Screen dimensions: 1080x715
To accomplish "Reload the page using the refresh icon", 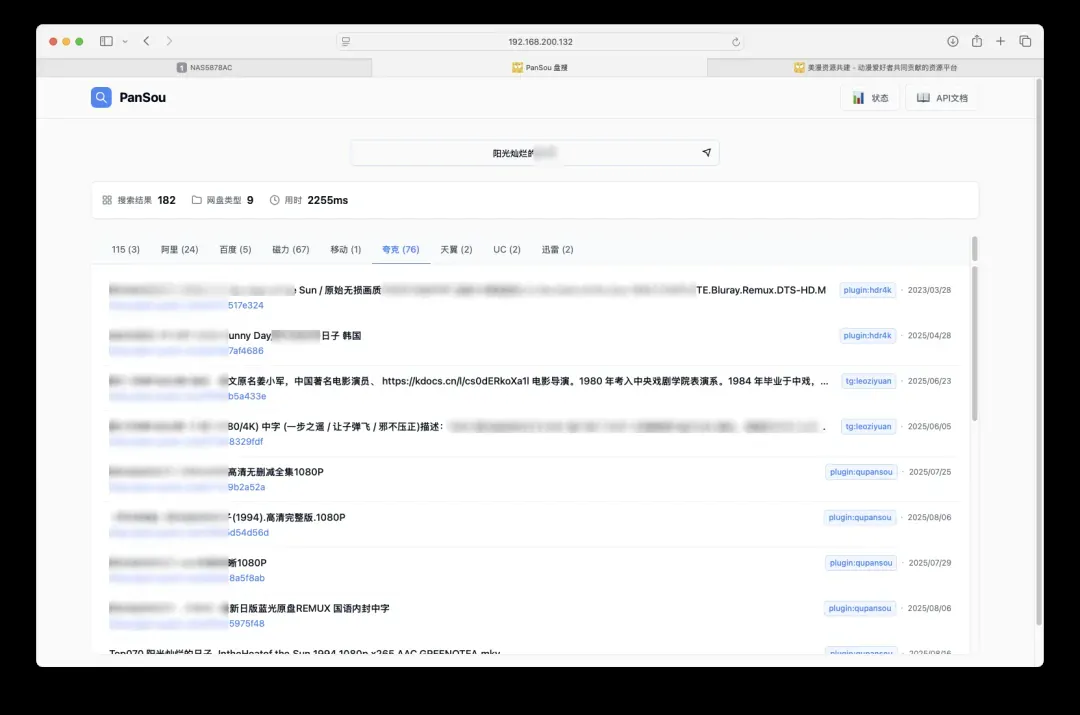I will (x=736, y=42).
